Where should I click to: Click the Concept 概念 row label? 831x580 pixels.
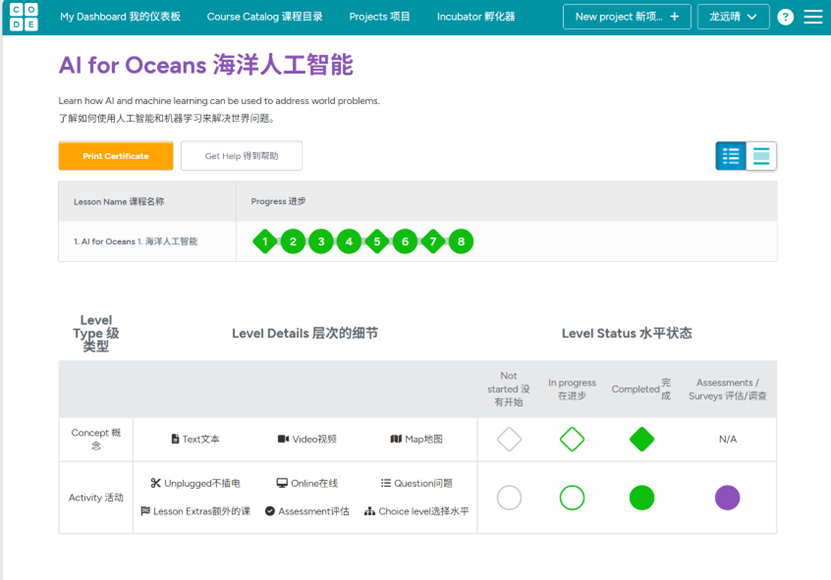[96, 439]
